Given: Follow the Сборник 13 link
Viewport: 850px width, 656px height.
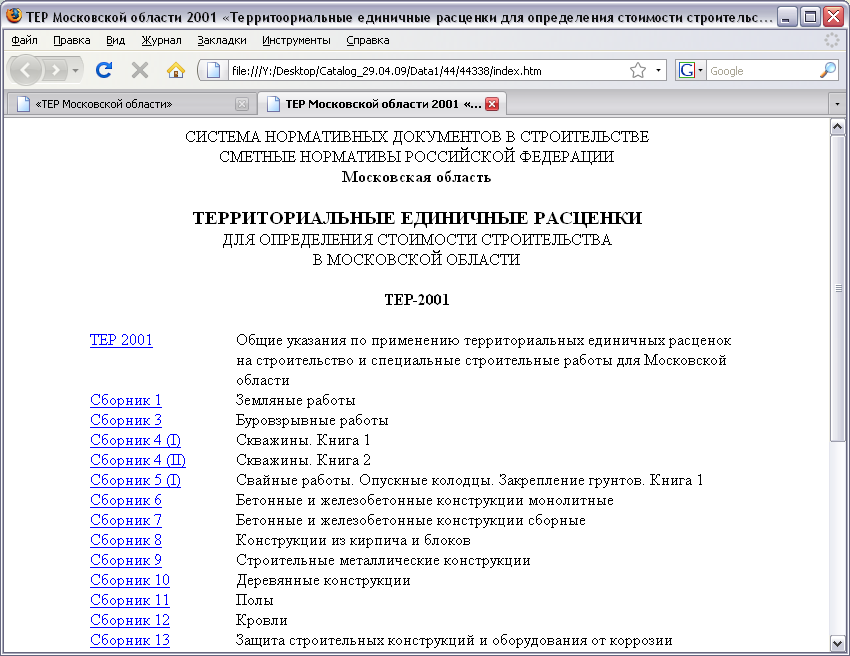Looking at the screenshot, I should [130, 640].
